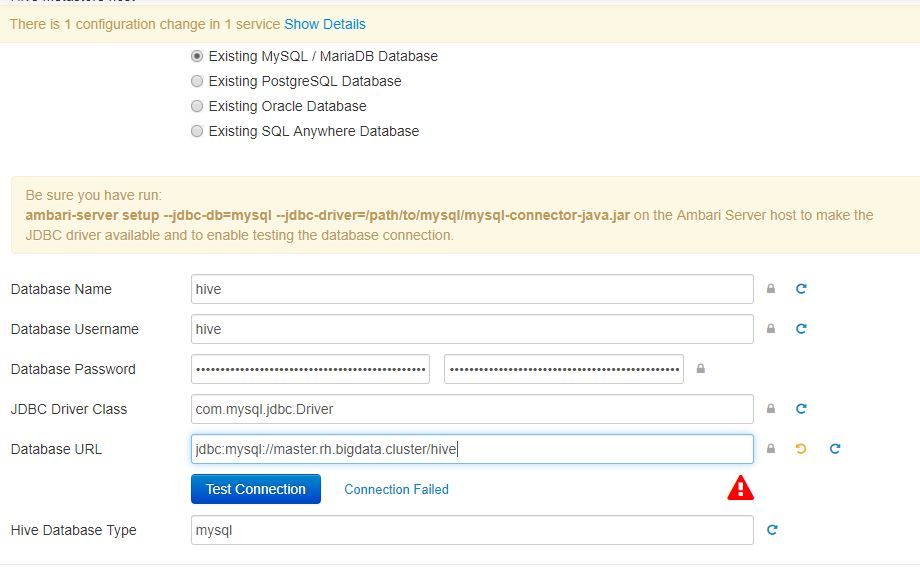Click lock icon beside Database Name
The height and width of the screenshot is (567, 920).
[771, 289]
